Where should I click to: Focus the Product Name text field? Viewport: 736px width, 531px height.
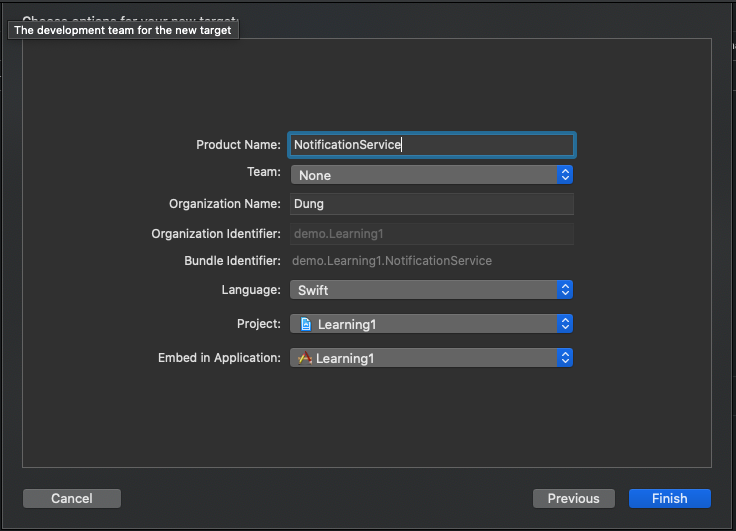pyautogui.click(x=432, y=145)
